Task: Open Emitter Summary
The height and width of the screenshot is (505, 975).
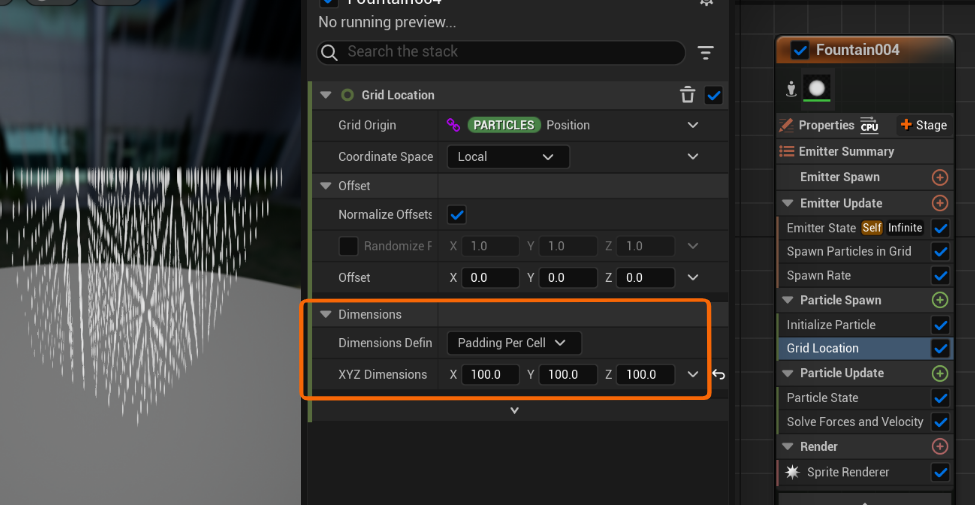Action: tap(846, 151)
